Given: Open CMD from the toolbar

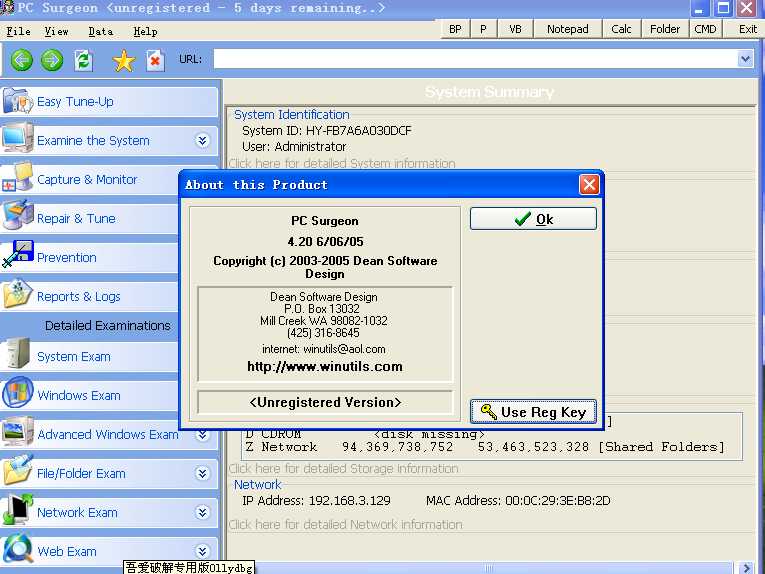Looking at the screenshot, I should [x=705, y=29].
